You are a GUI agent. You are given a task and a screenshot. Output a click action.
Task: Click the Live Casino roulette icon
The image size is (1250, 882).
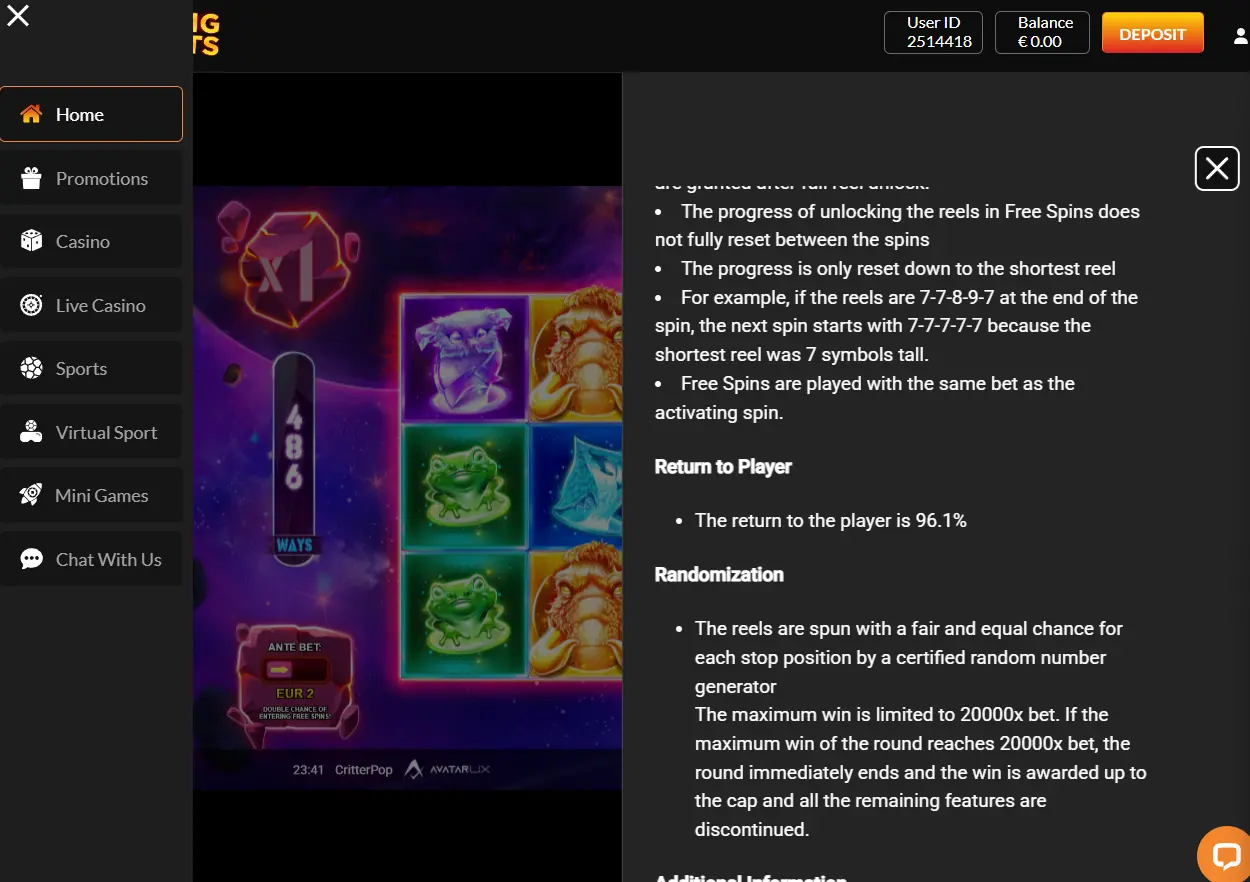pyautogui.click(x=31, y=305)
